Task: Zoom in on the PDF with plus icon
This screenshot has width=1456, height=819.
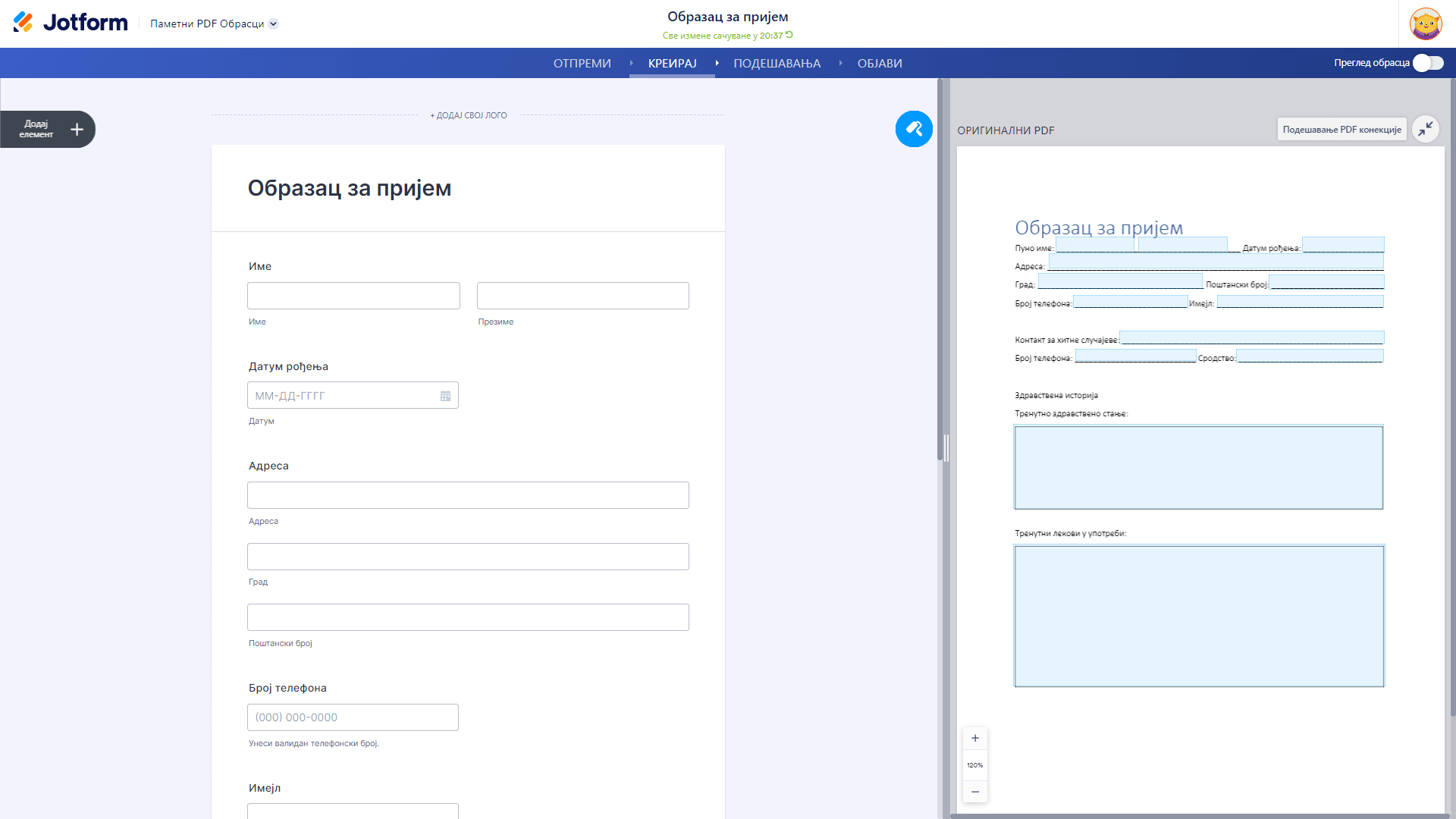Action: tap(975, 739)
